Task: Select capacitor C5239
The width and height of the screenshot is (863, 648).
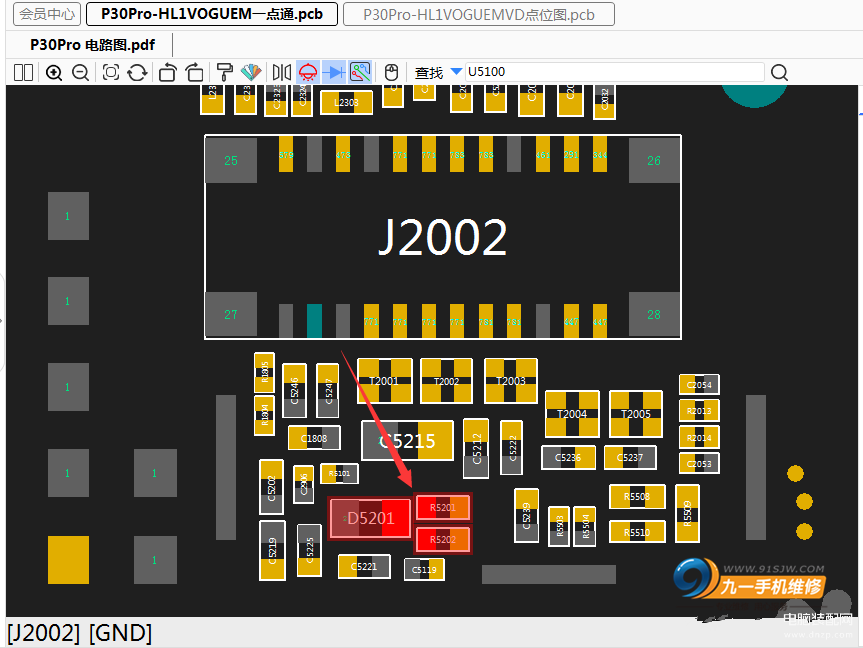Action: point(526,515)
